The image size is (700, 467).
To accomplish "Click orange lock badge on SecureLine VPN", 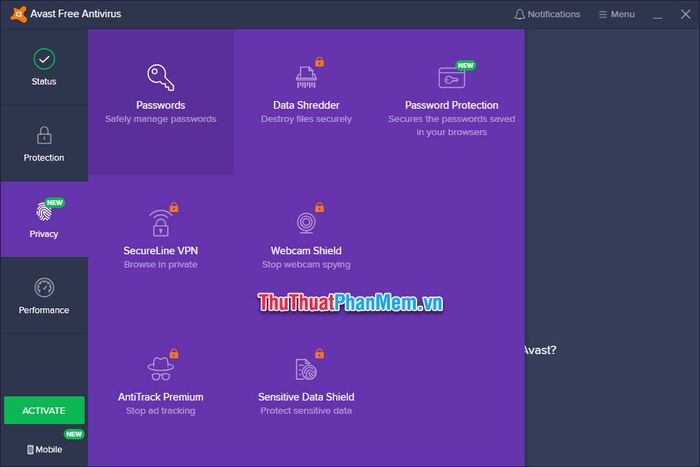I will click(174, 207).
